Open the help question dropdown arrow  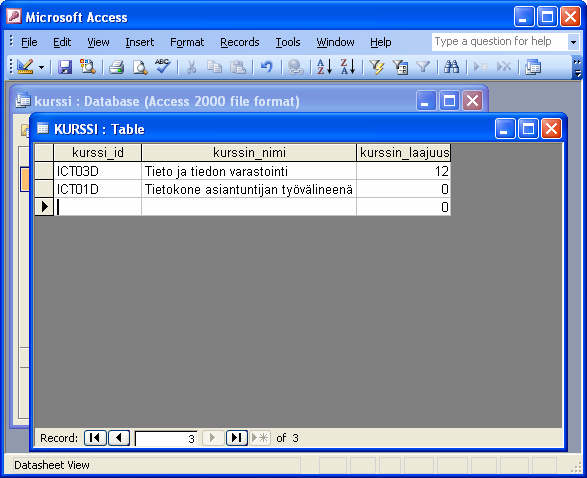click(573, 42)
